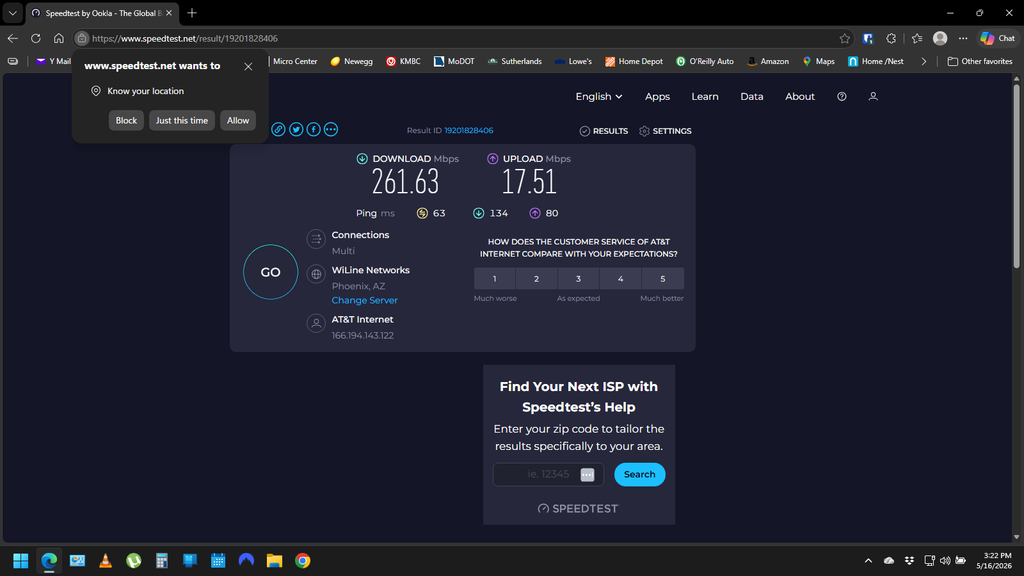Open Windows Start menu

coord(21,560)
